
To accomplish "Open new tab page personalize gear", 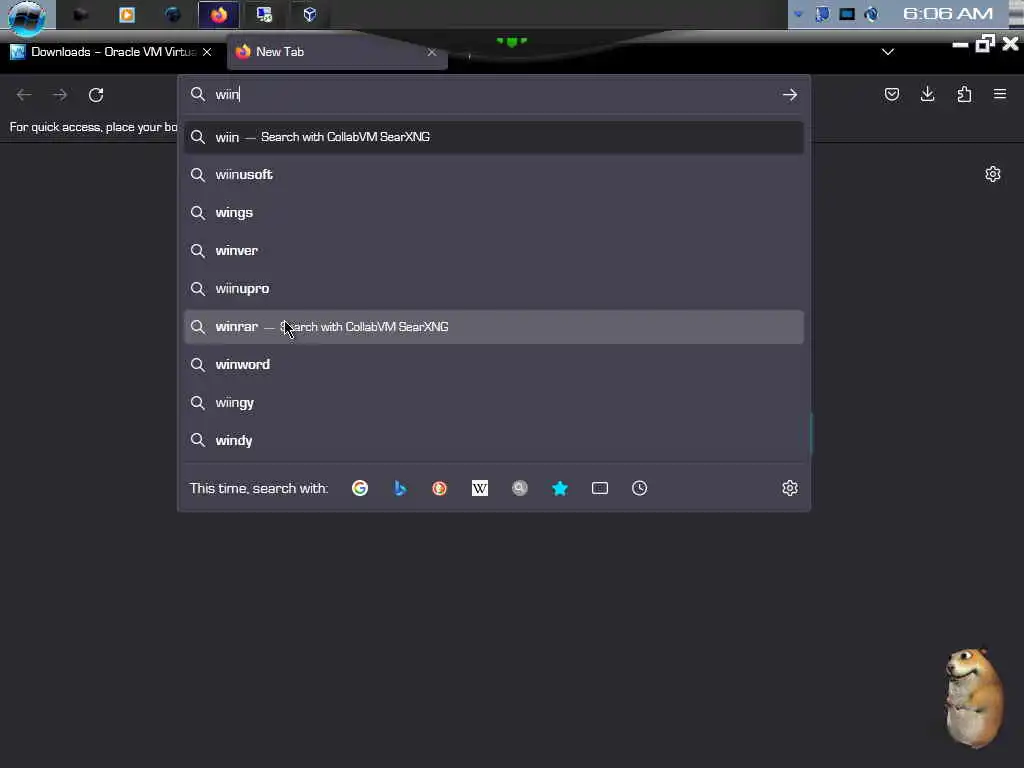I will 993,174.
